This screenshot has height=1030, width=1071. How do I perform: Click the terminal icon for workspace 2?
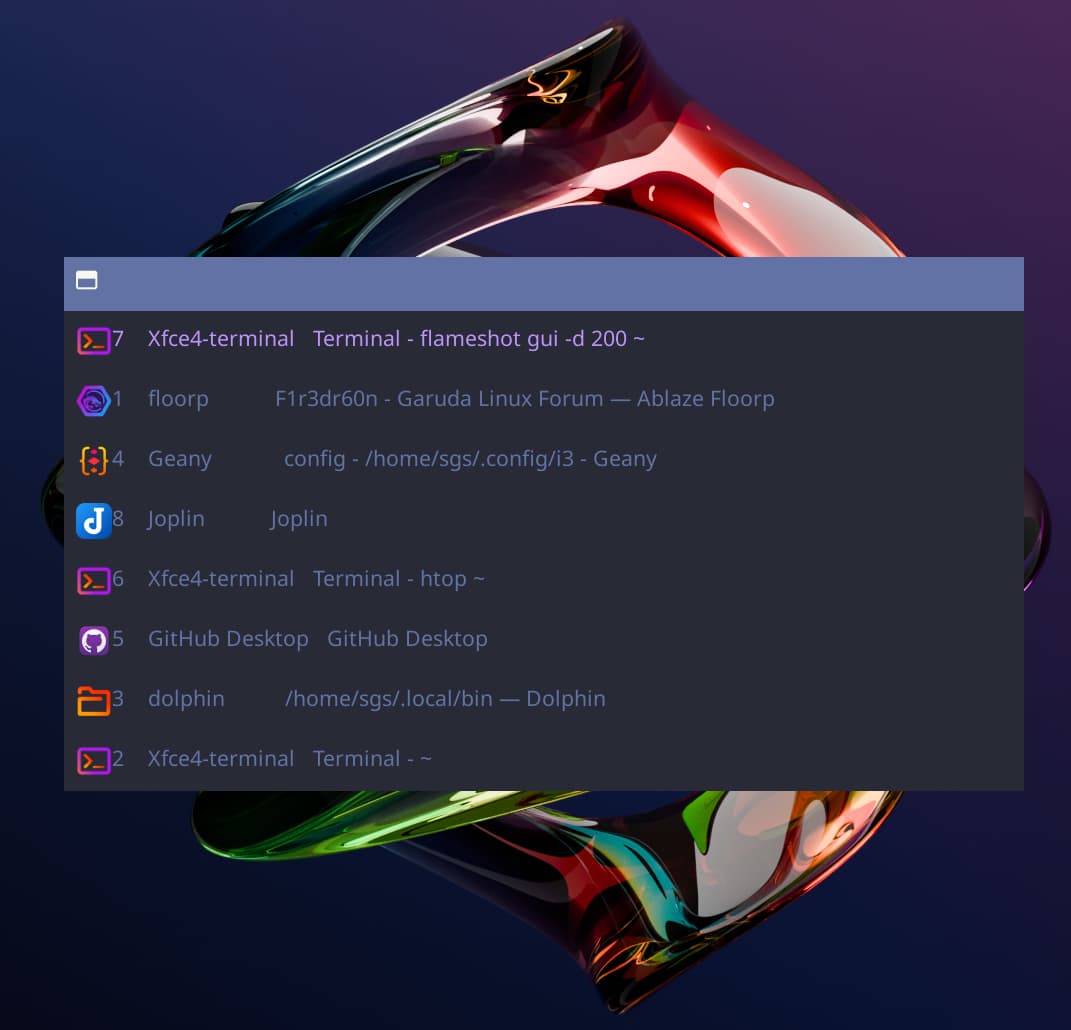(94, 760)
